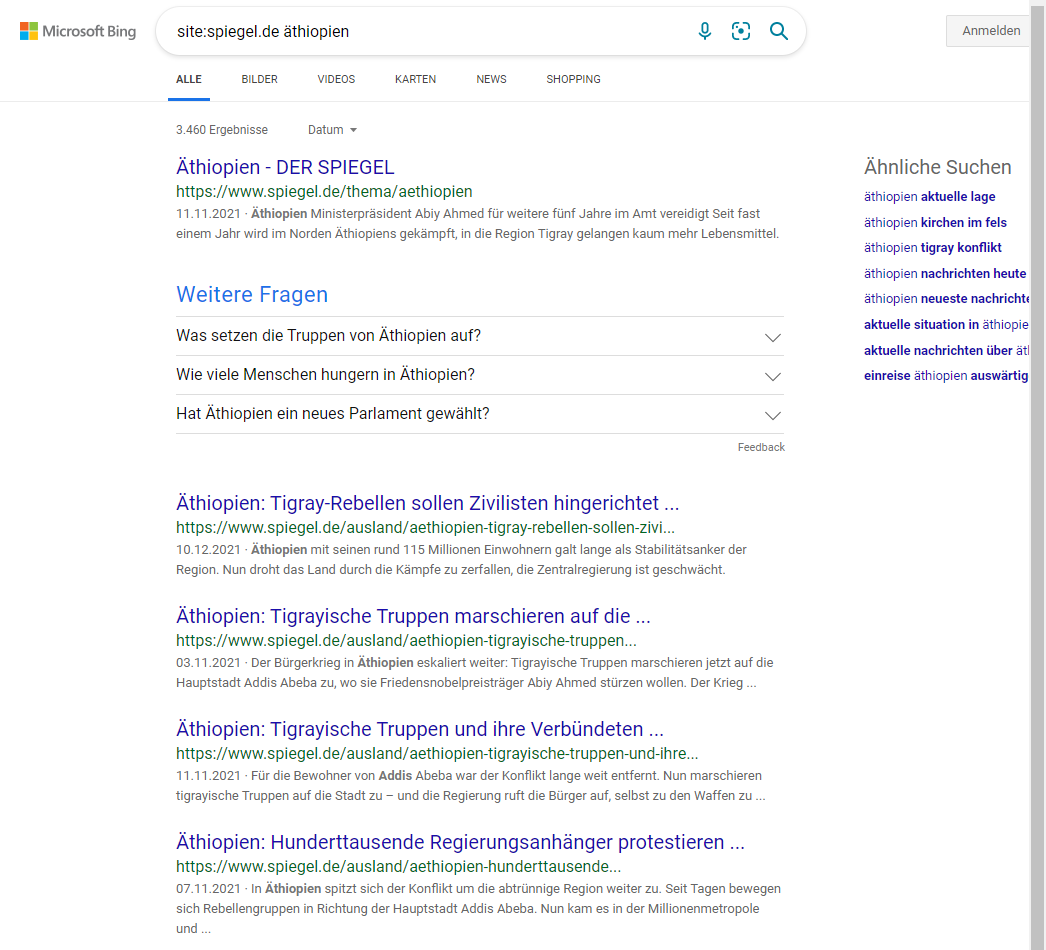The width and height of the screenshot is (1046, 950).
Task: Open related search 'äthiopien aktuelle lage'
Action: pyautogui.click(x=929, y=197)
